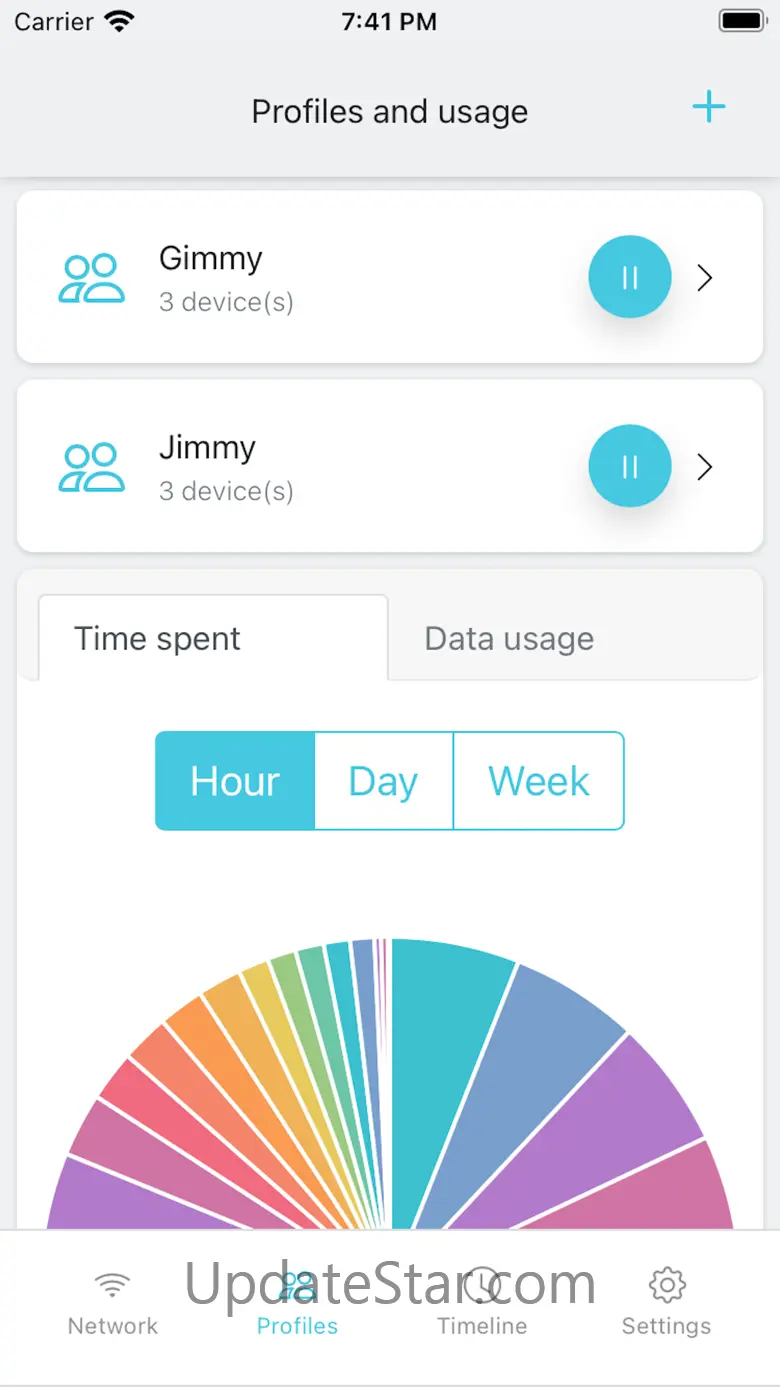Open the Settings gear icon
The image size is (780, 1387).
666,1284
